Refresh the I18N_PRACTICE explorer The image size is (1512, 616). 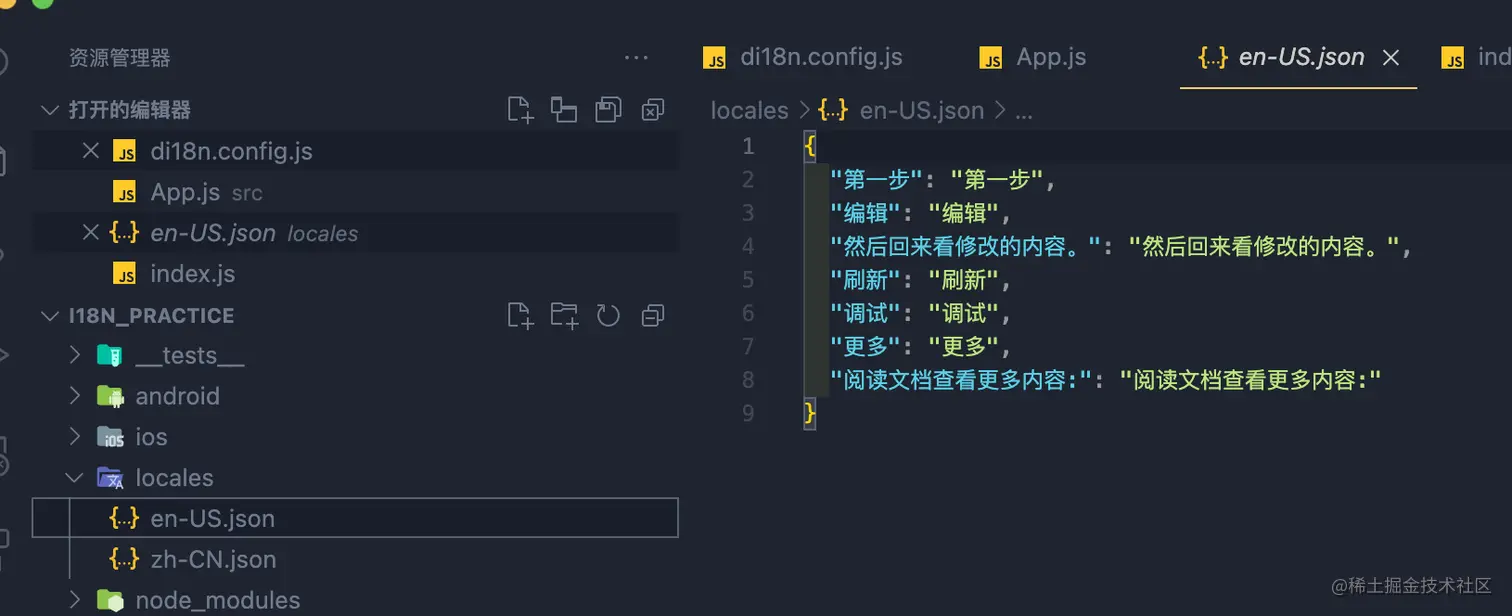pos(608,316)
